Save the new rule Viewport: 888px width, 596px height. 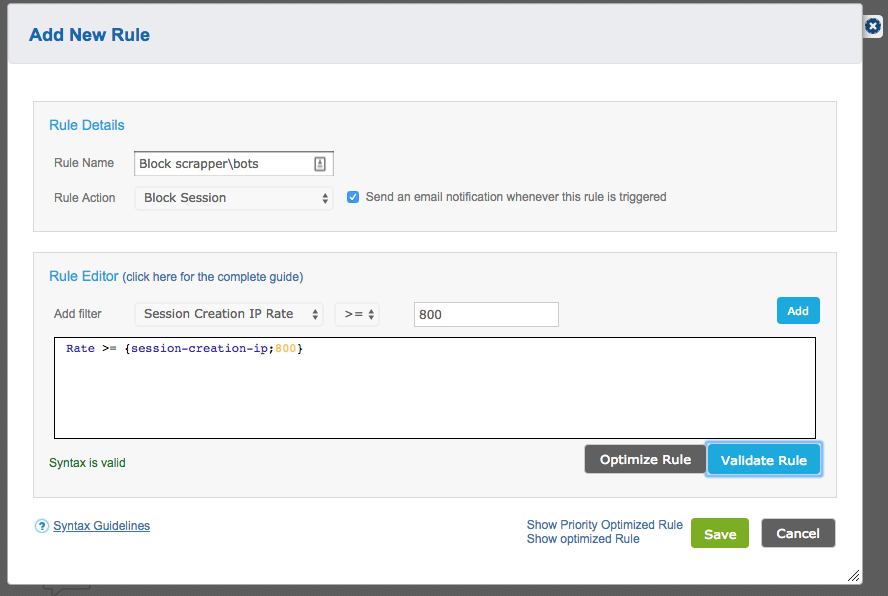coord(720,534)
